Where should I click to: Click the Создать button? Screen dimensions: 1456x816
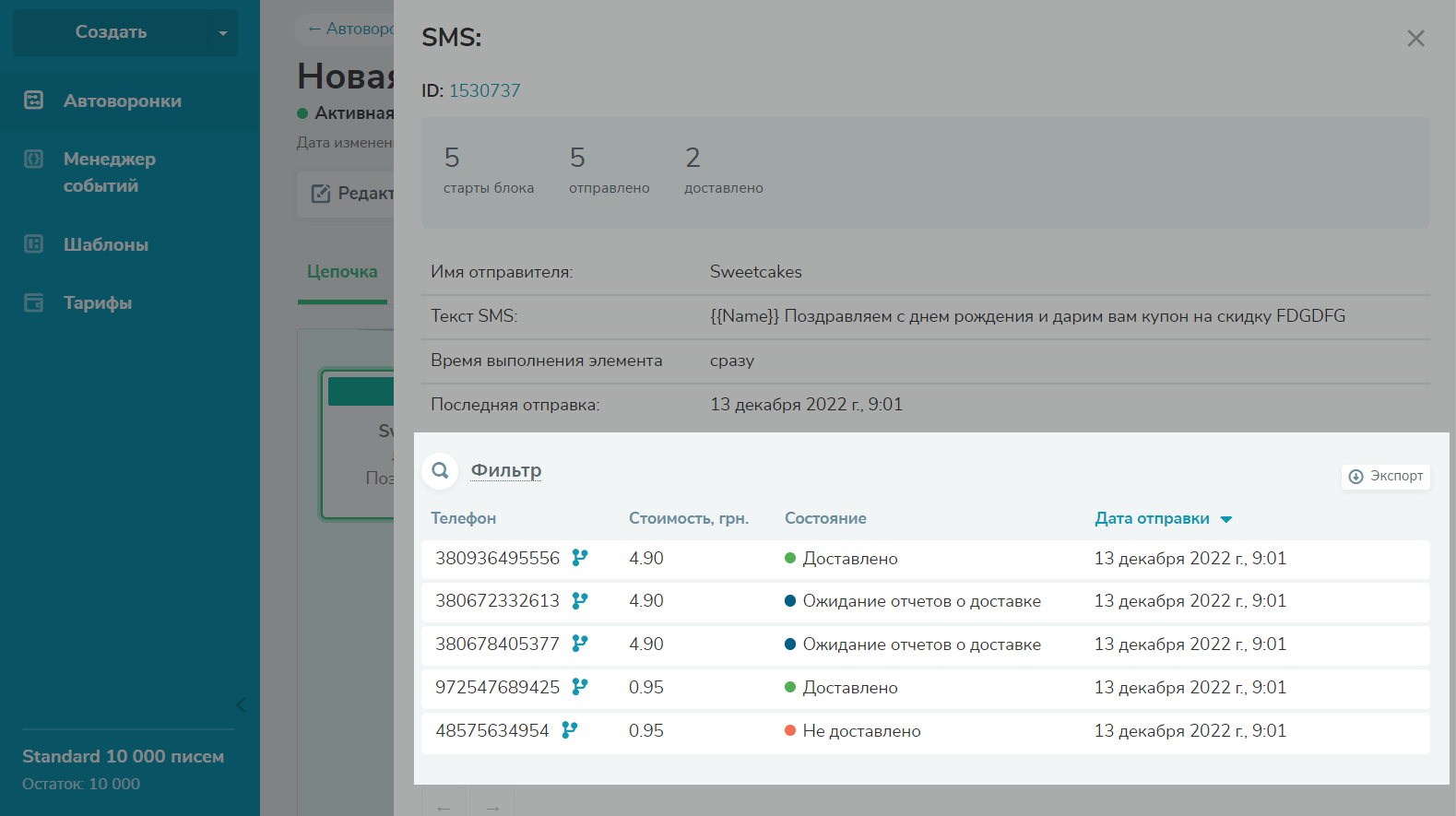[x=111, y=32]
